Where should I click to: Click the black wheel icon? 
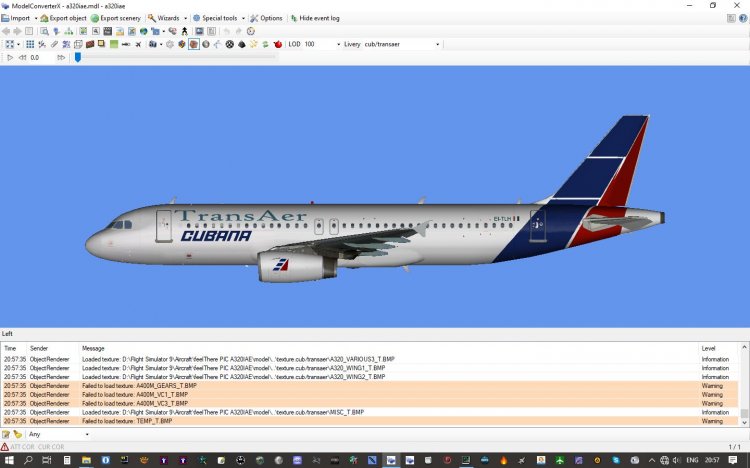click(x=230, y=44)
